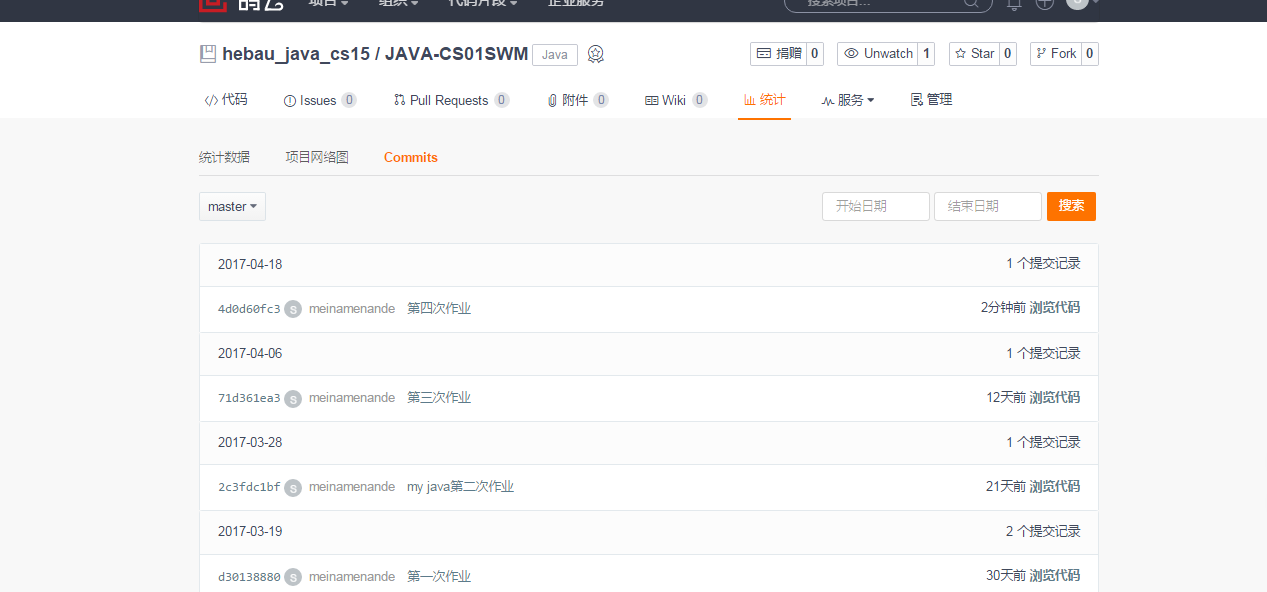Switch to the 项目网络图 sub-tab
The height and width of the screenshot is (592, 1267).
[x=317, y=157]
